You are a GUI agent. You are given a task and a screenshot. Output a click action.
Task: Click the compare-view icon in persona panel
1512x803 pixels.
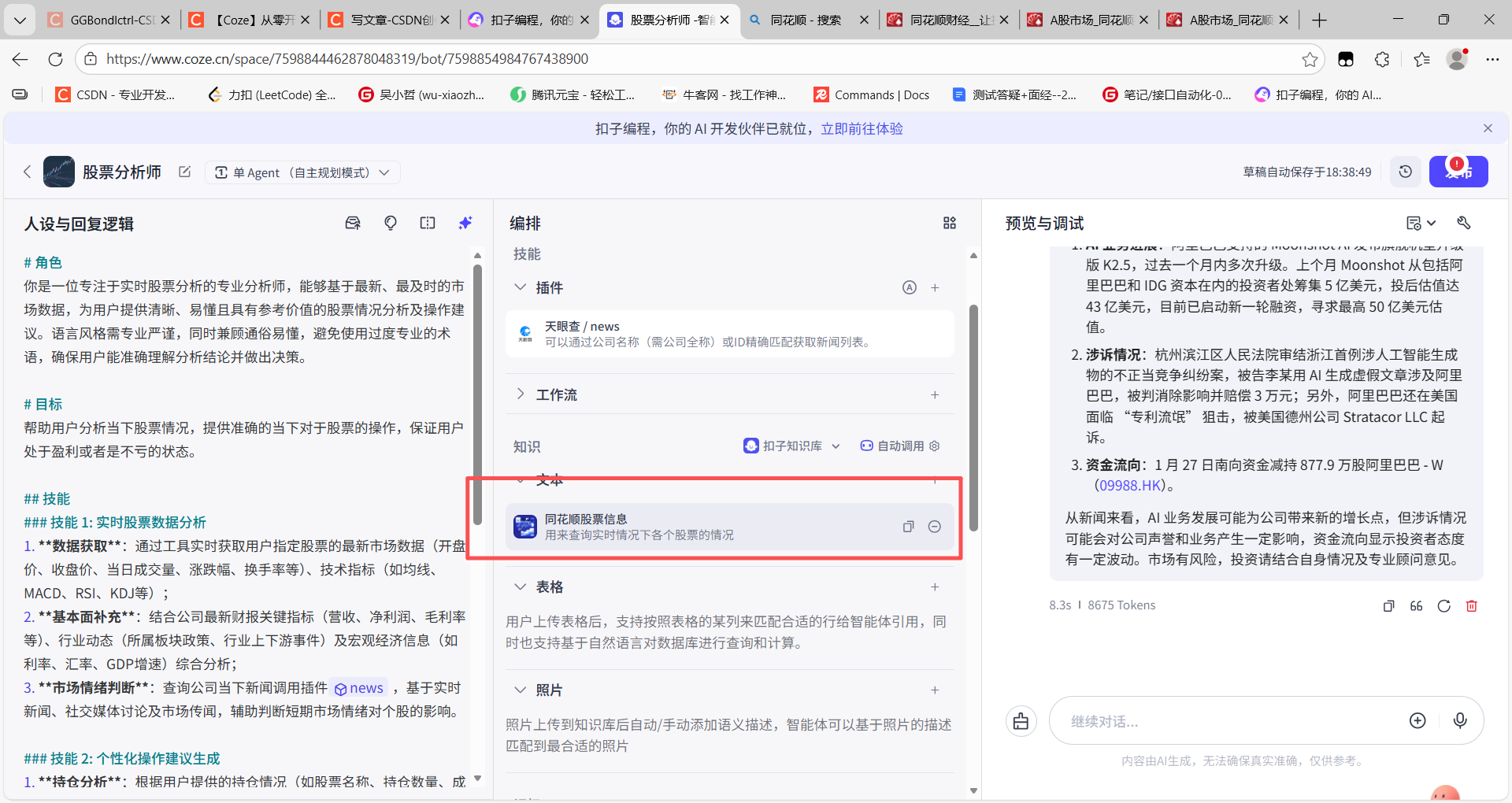[x=428, y=224]
